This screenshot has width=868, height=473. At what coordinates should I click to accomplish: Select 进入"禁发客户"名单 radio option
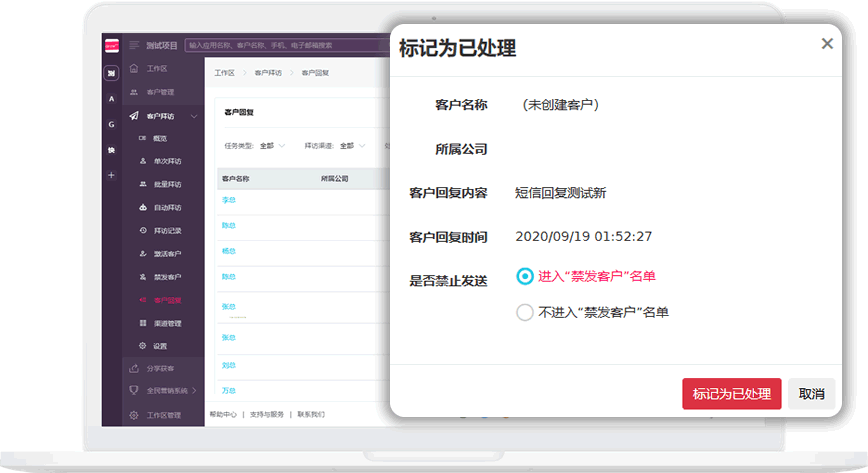[525, 276]
